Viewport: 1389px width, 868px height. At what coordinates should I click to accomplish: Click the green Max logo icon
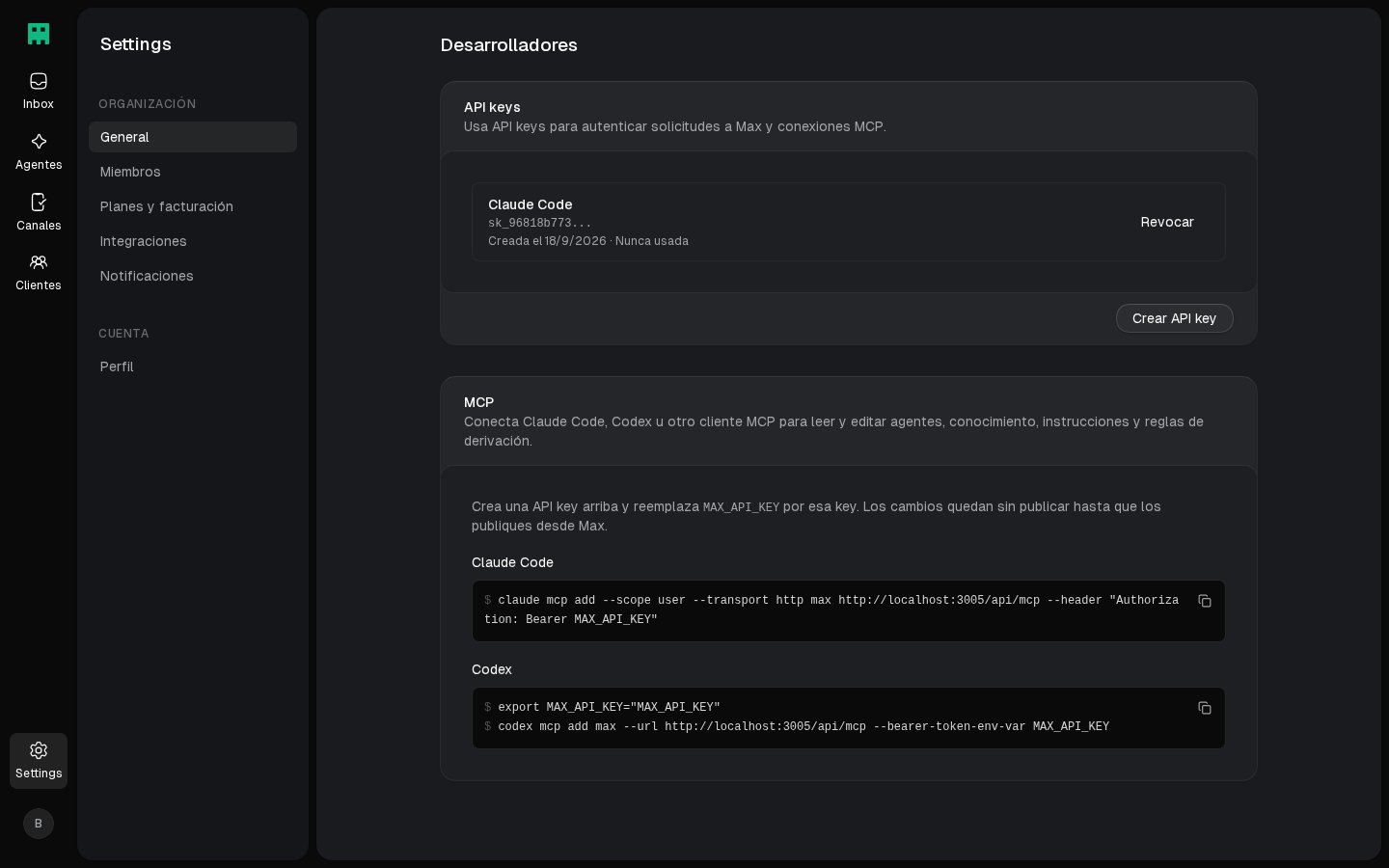click(39, 34)
